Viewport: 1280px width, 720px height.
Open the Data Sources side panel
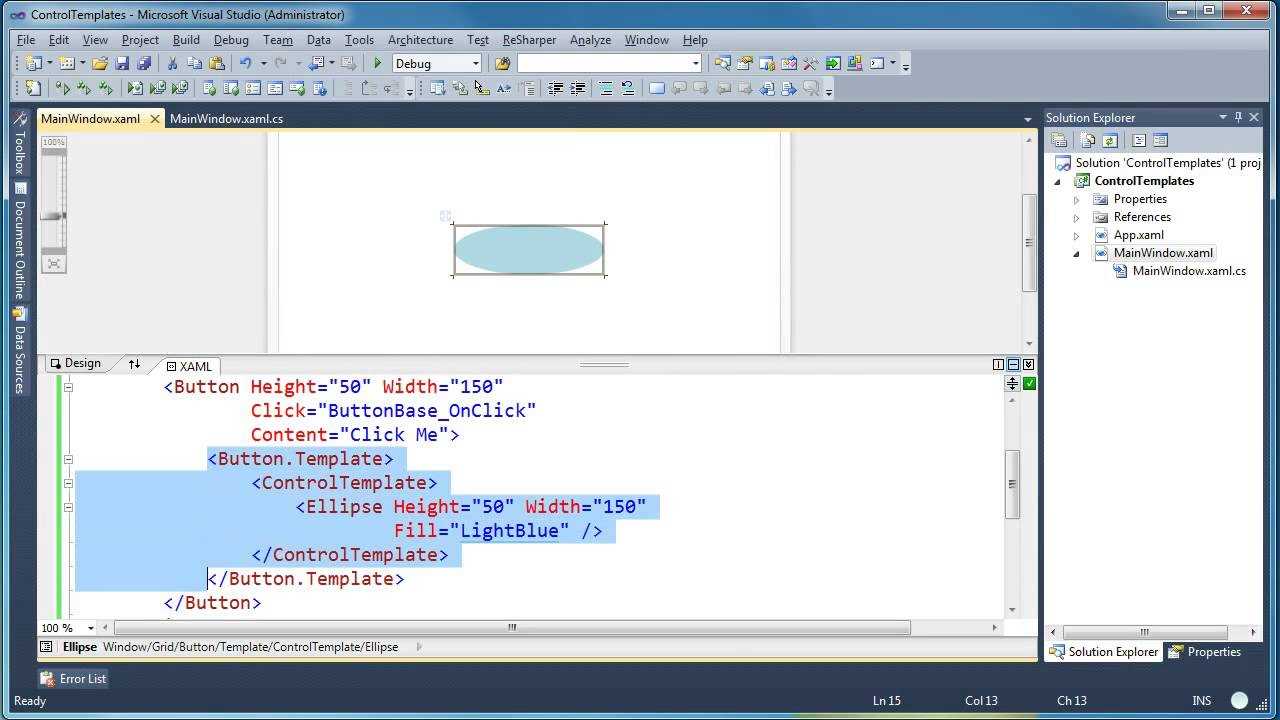19,350
